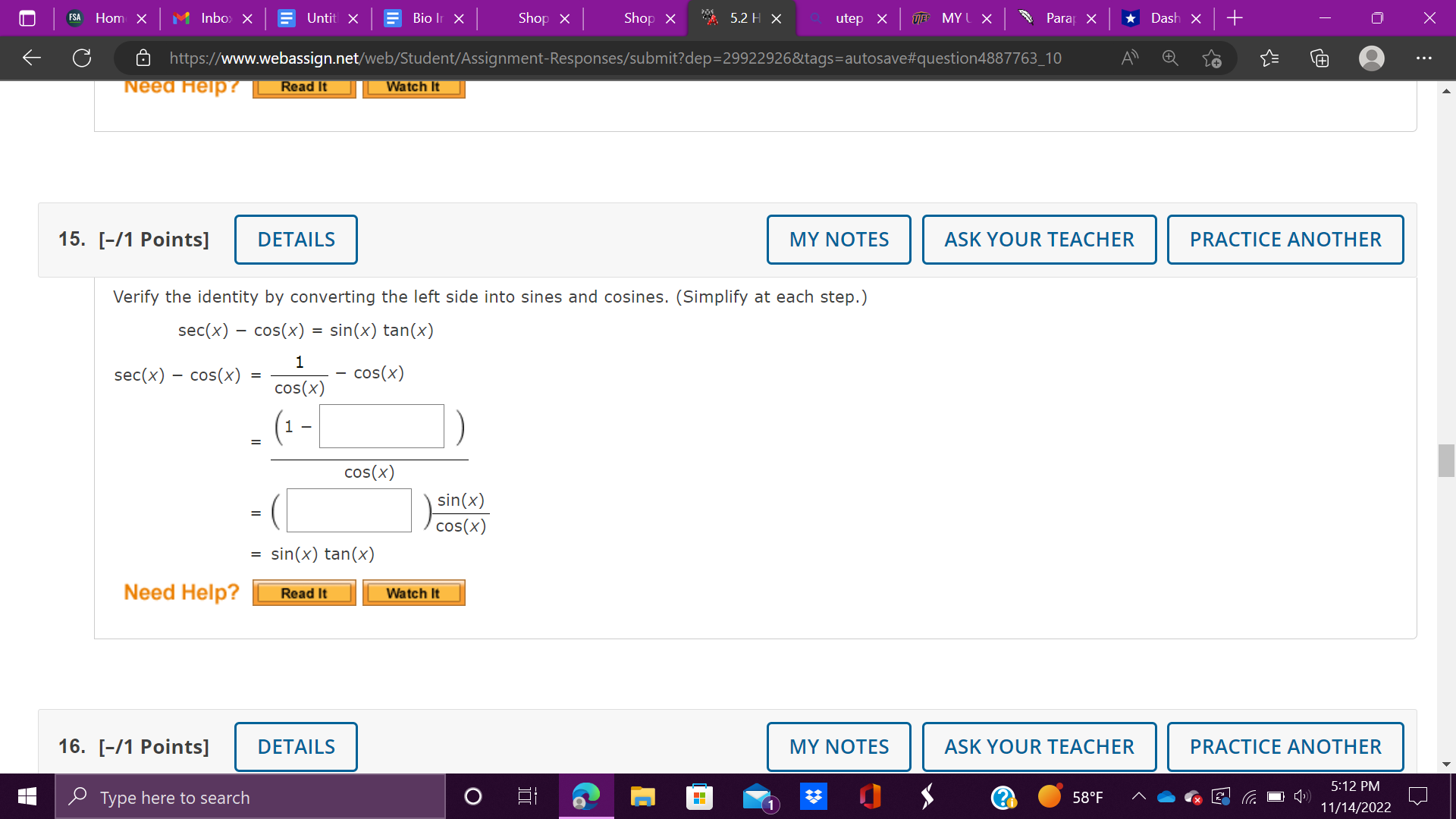Open a new browser tab
The image size is (1456, 819).
click(x=1234, y=18)
